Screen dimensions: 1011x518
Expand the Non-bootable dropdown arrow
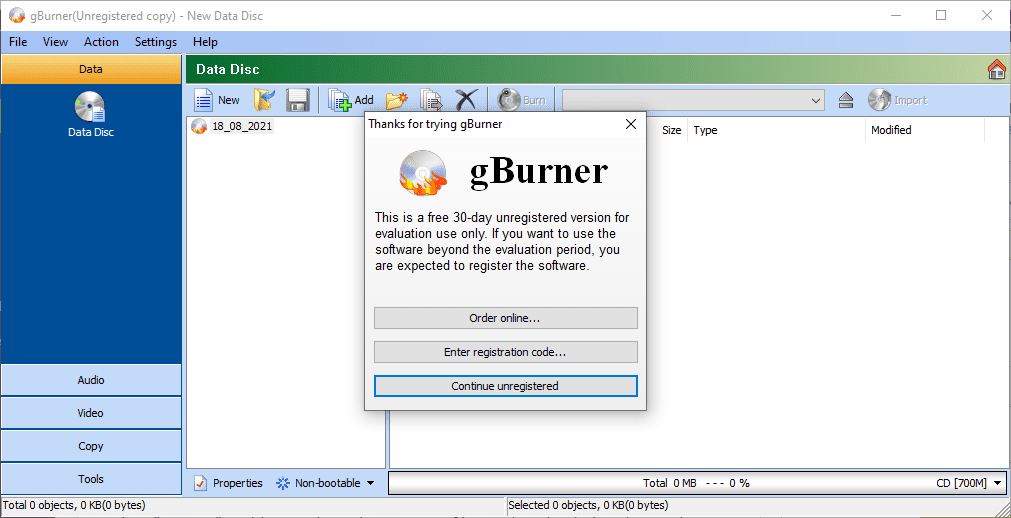370,483
